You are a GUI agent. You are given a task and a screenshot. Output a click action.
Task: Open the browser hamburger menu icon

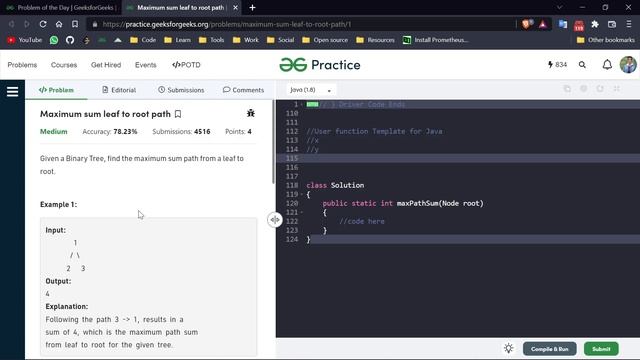pos(629,24)
